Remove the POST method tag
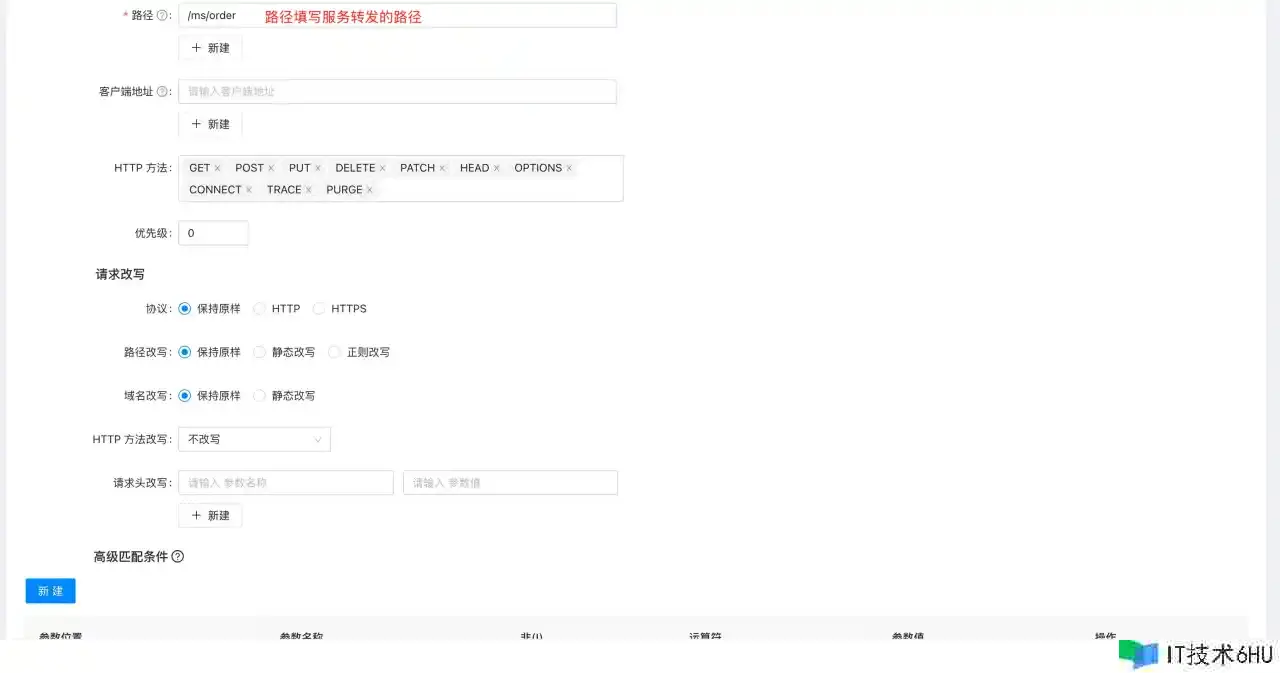Viewport: 1280px width, 673px height. (271, 169)
